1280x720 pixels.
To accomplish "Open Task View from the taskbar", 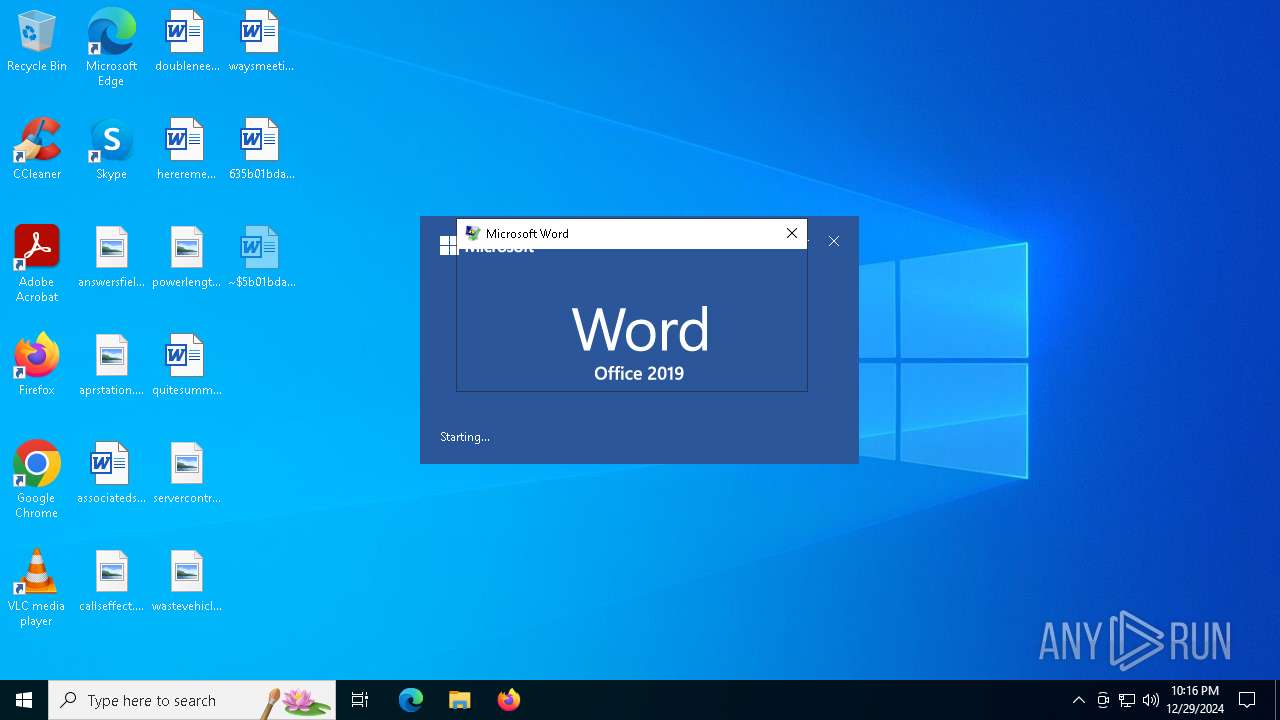I will coord(360,700).
